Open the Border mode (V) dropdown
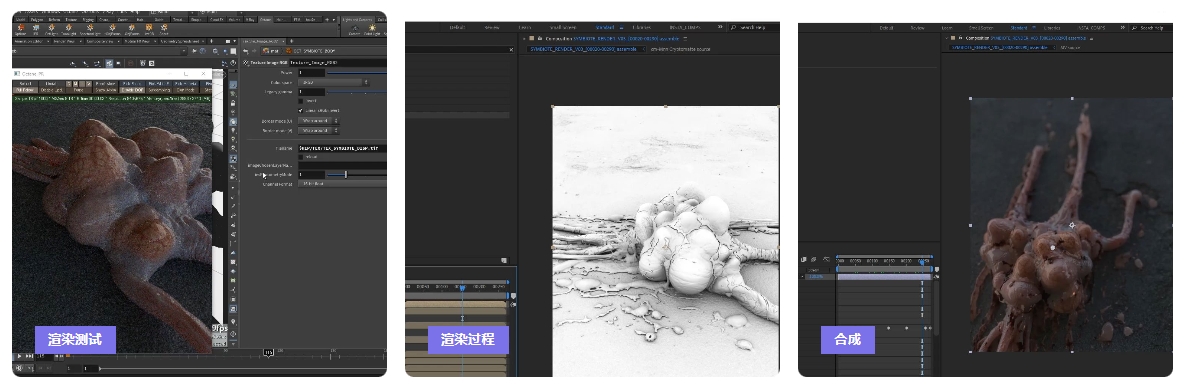The height and width of the screenshot is (384, 1184). pos(319,131)
